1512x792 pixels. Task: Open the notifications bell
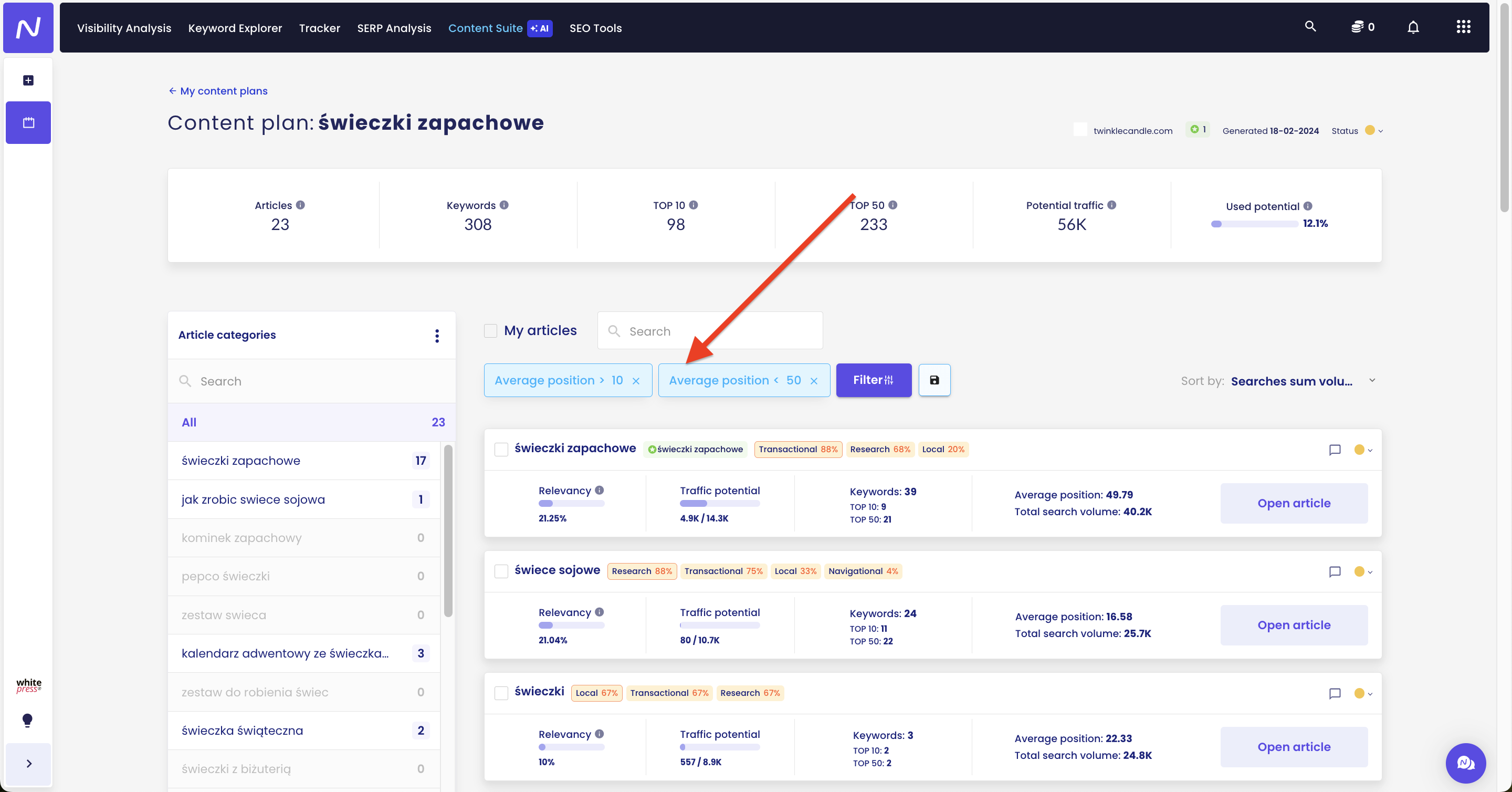1413,27
